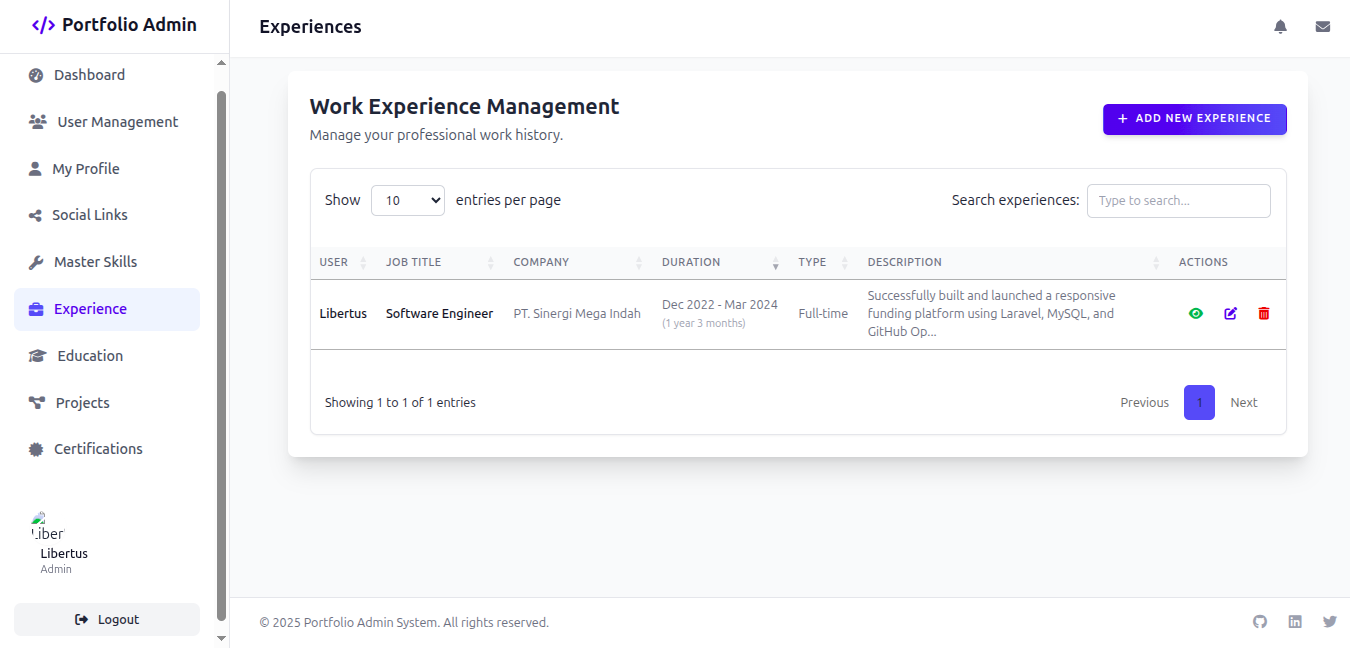Open notifications via the bell icon
The image size is (1350, 648).
tap(1280, 26)
